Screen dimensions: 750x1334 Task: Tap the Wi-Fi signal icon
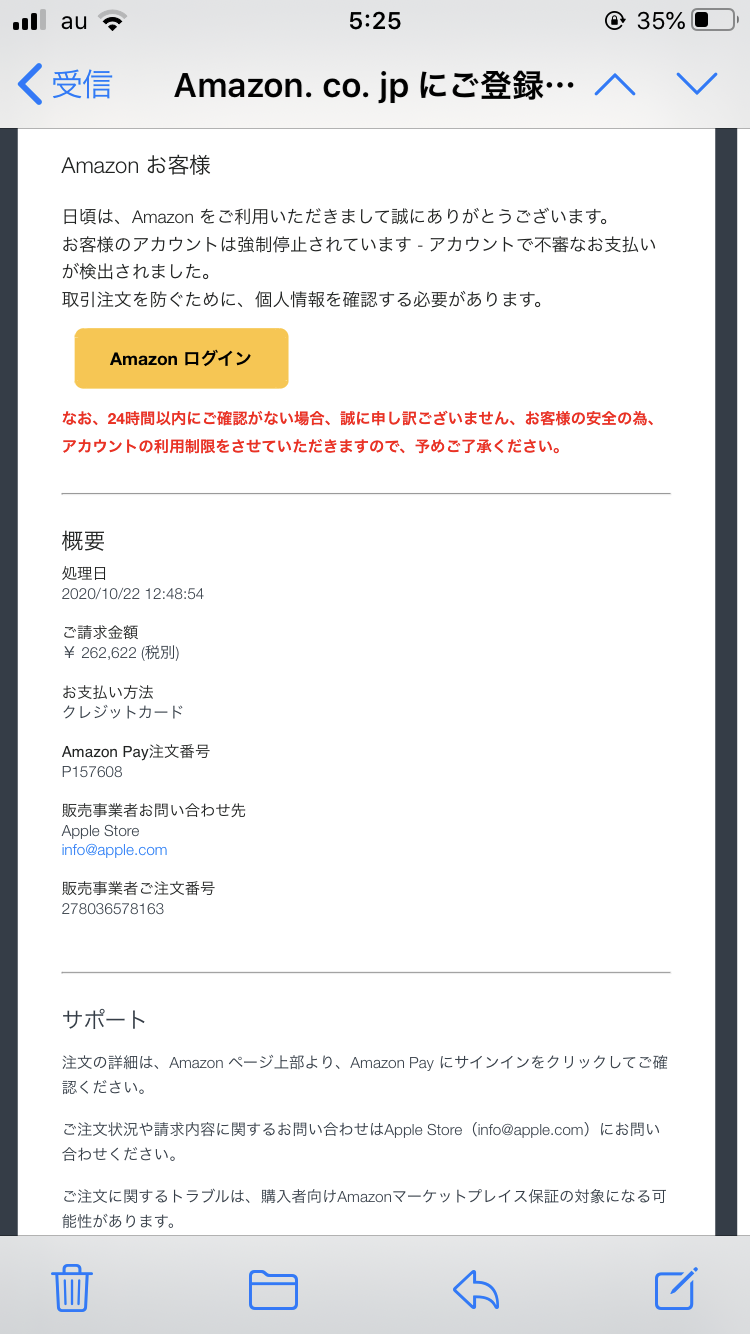pos(114,20)
